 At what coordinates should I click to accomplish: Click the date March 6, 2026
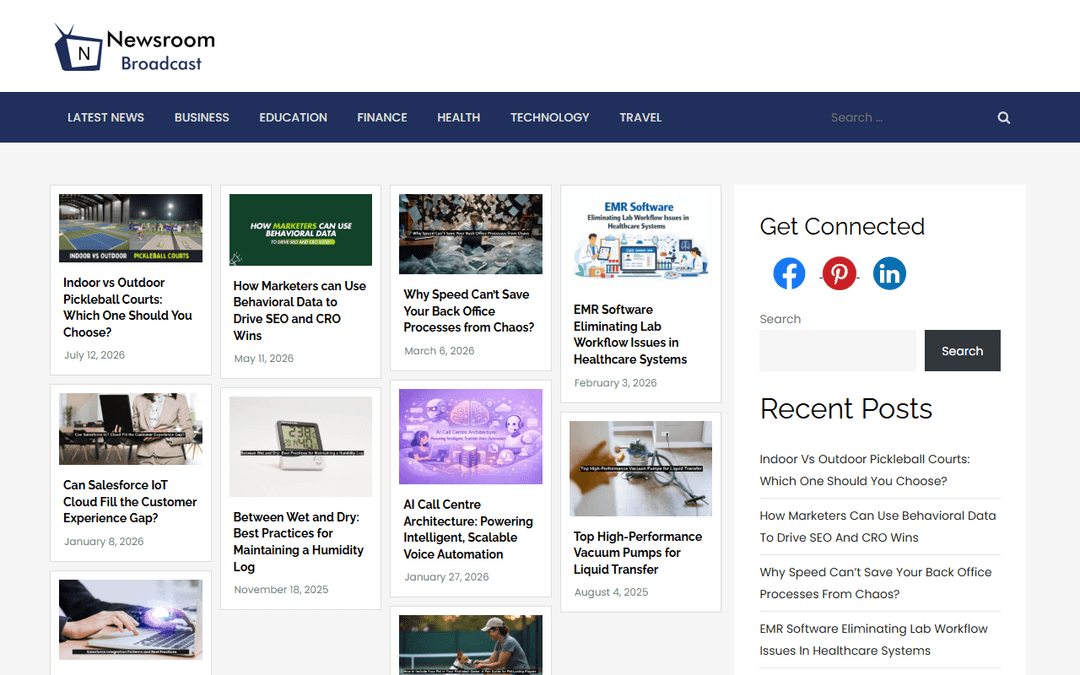tap(439, 351)
